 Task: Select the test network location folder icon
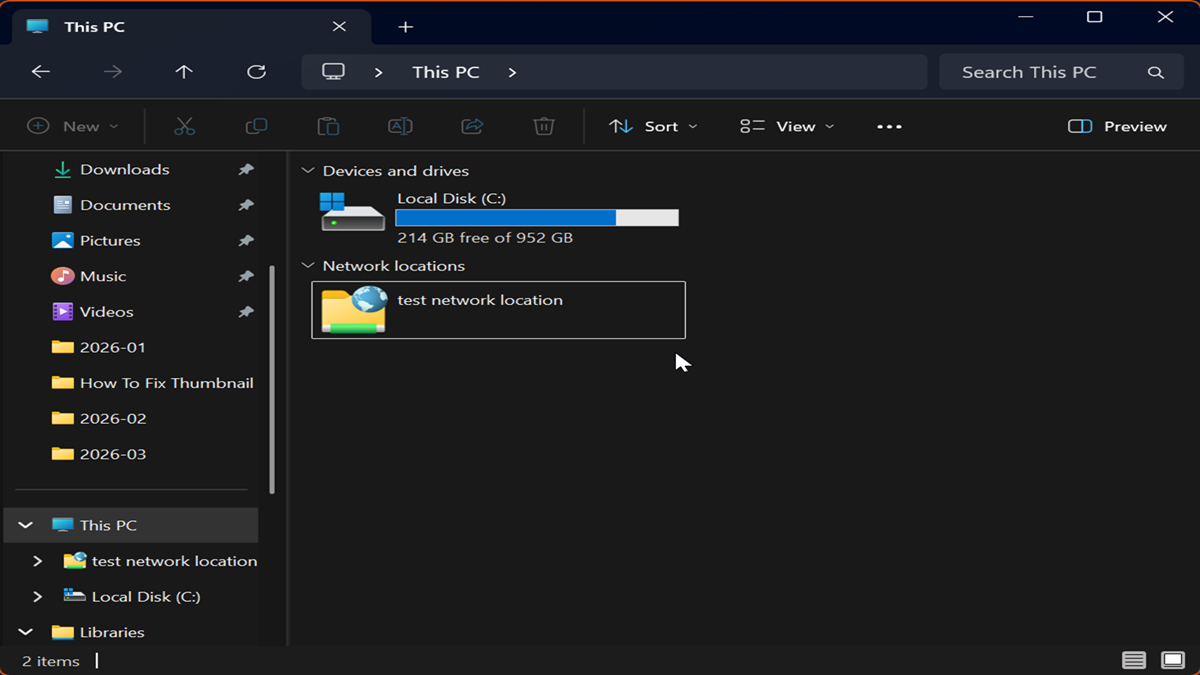click(353, 310)
